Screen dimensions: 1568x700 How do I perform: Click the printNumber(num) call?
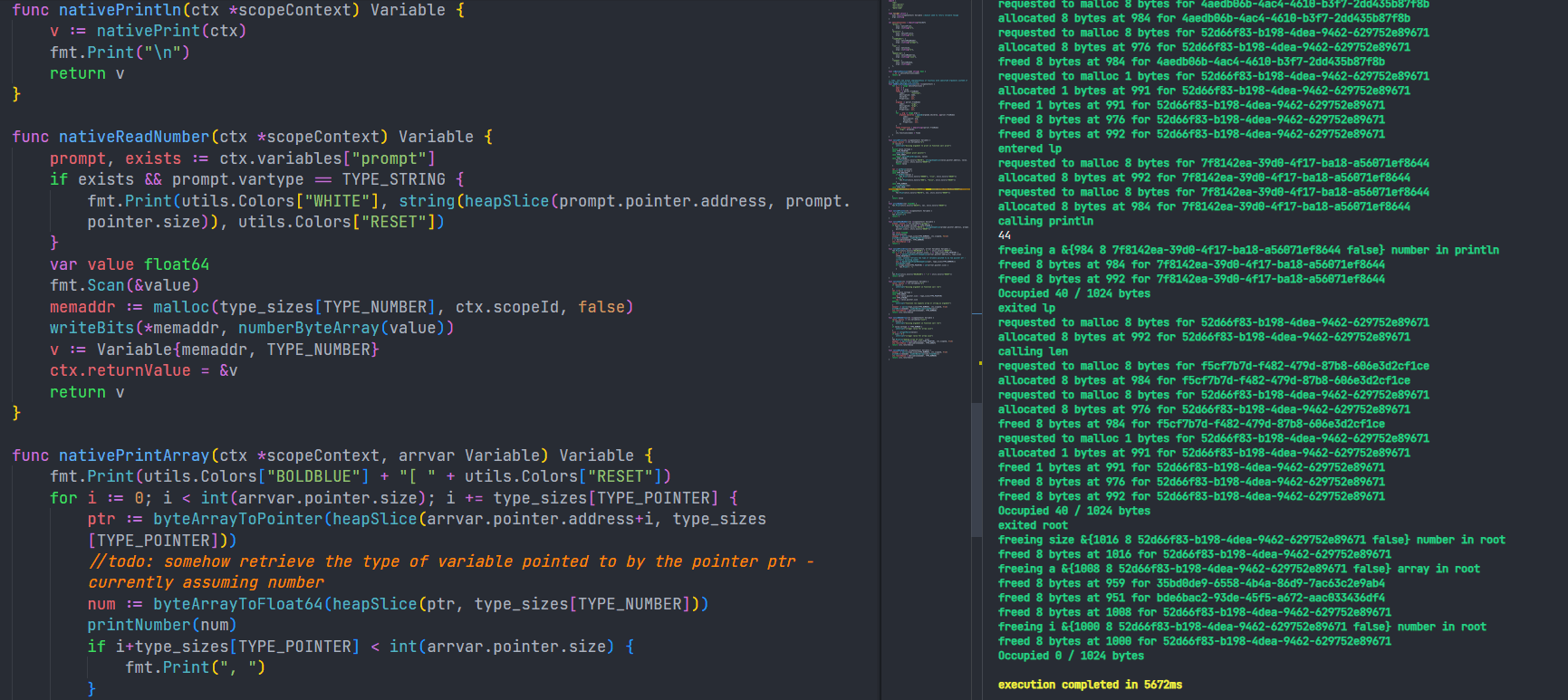161,625
